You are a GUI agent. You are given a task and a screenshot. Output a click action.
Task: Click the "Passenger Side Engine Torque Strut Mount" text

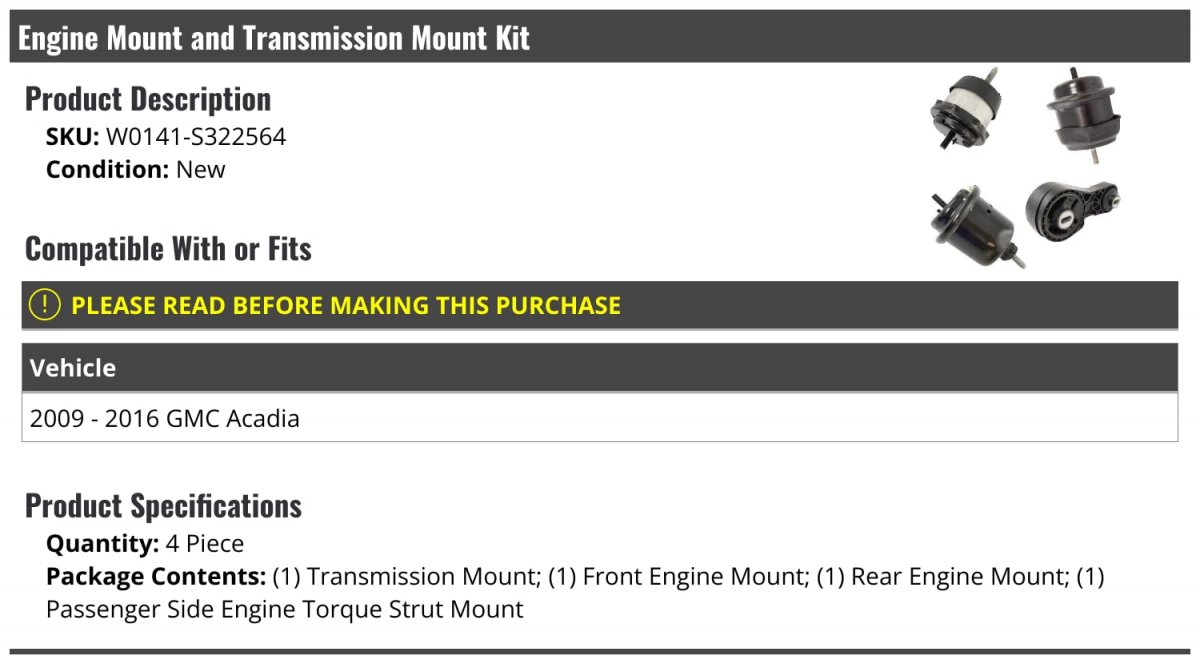[x=285, y=608]
